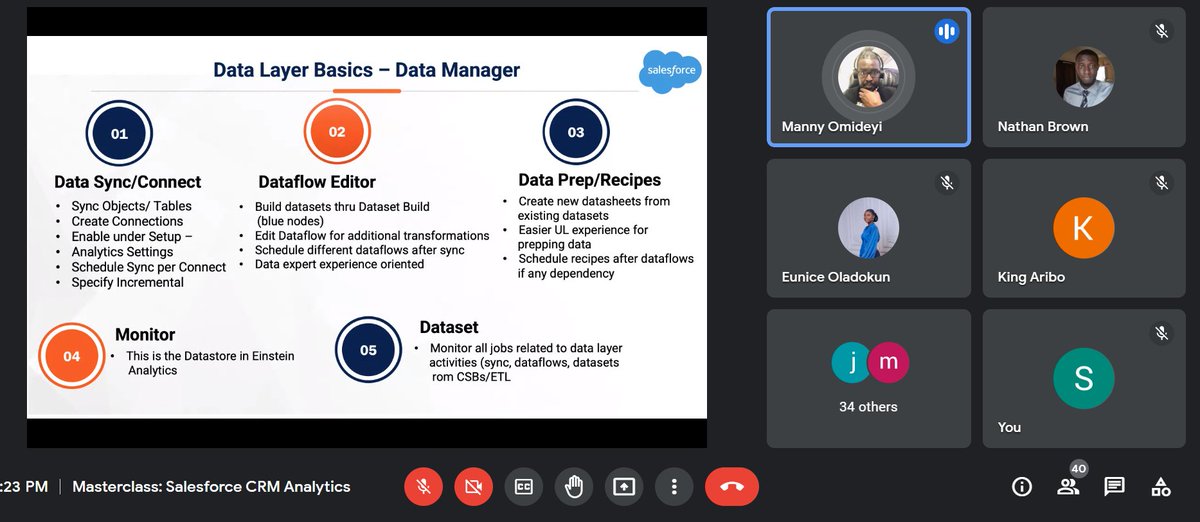The width and height of the screenshot is (1200, 522).
Task: Leave the call with red hang-up button
Action: coord(732,487)
